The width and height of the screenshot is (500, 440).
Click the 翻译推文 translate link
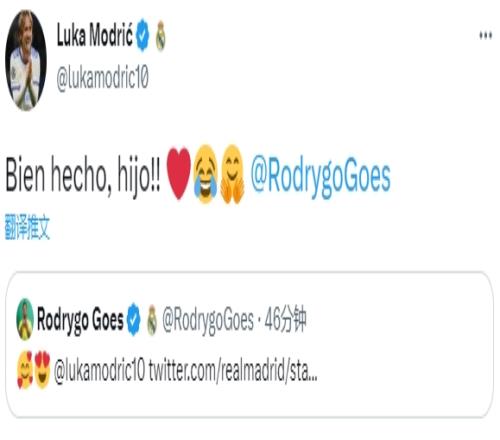click(x=27, y=227)
